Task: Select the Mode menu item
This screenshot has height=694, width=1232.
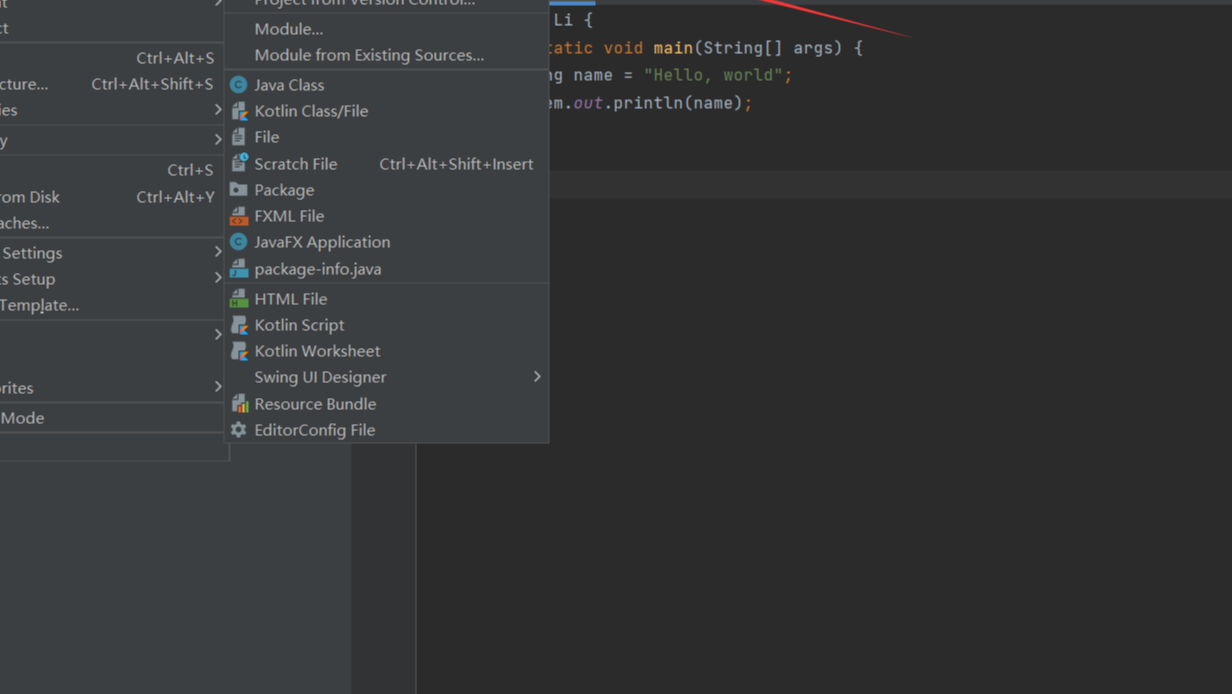Action: [112, 418]
